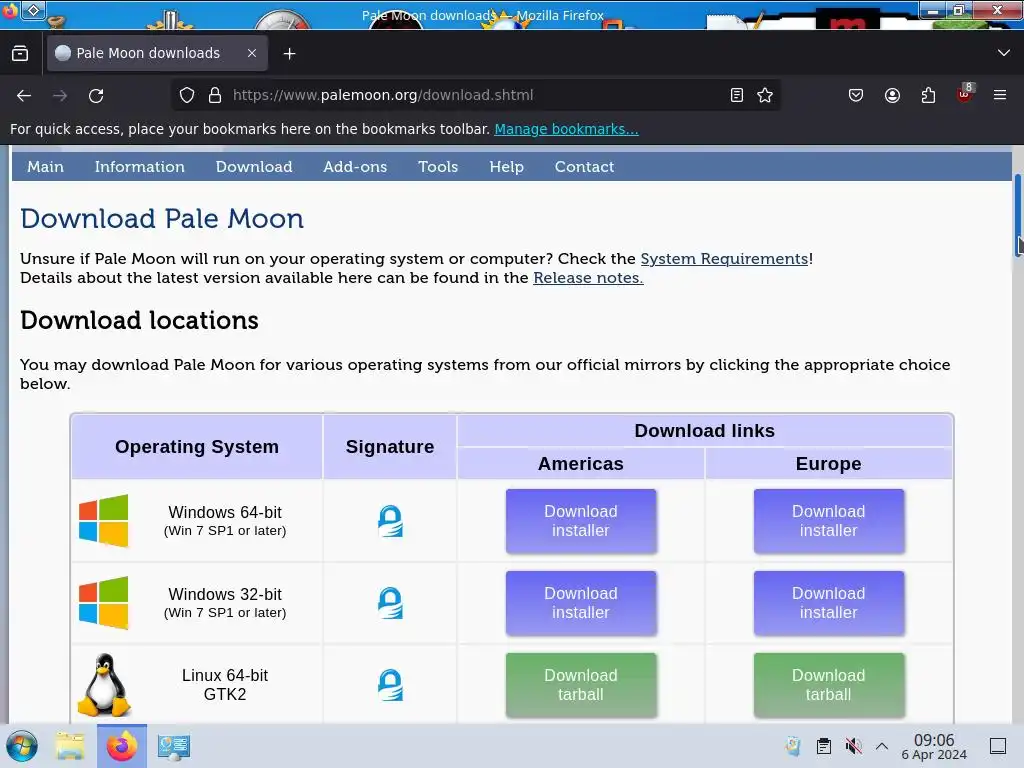Image resolution: width=1024 pixels, height=768 pixels.
Task: Open Main navigation menu item
Action: [x=45, y=167]
